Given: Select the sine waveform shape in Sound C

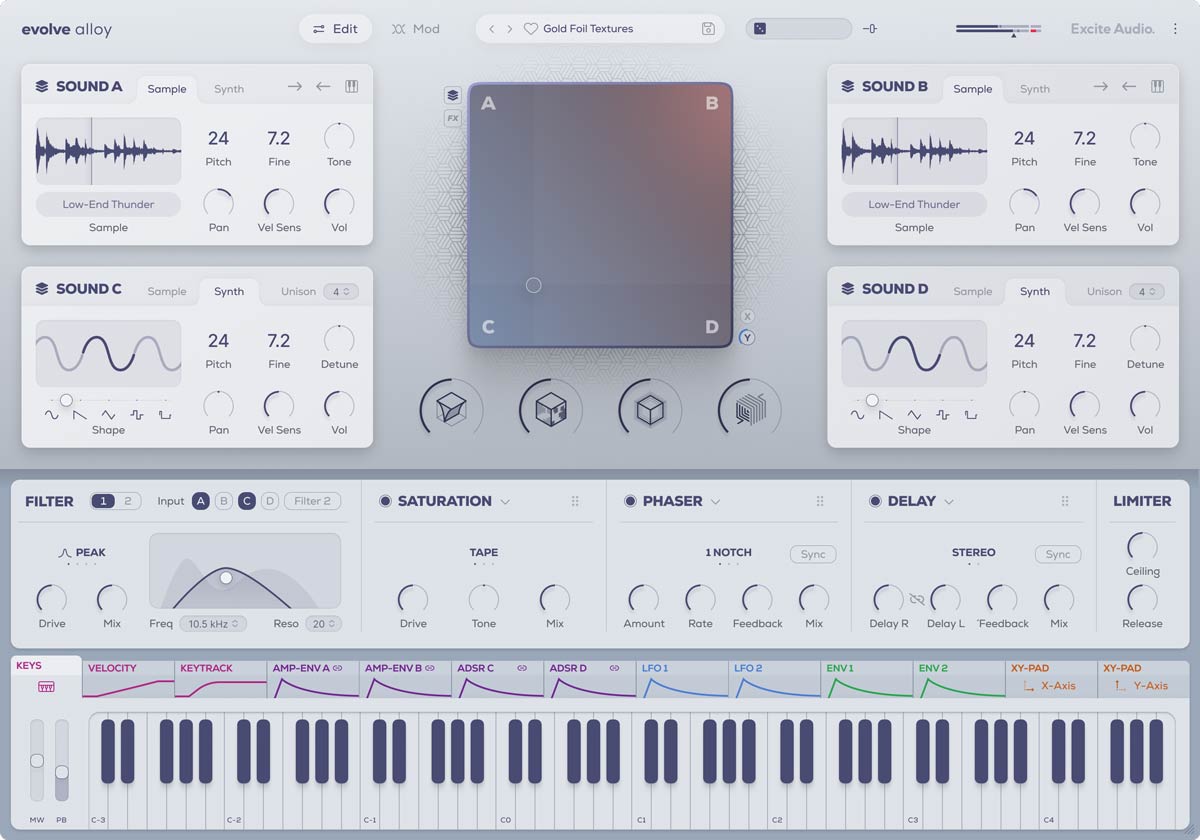Looking at the screenshot, I should point(51,415).
